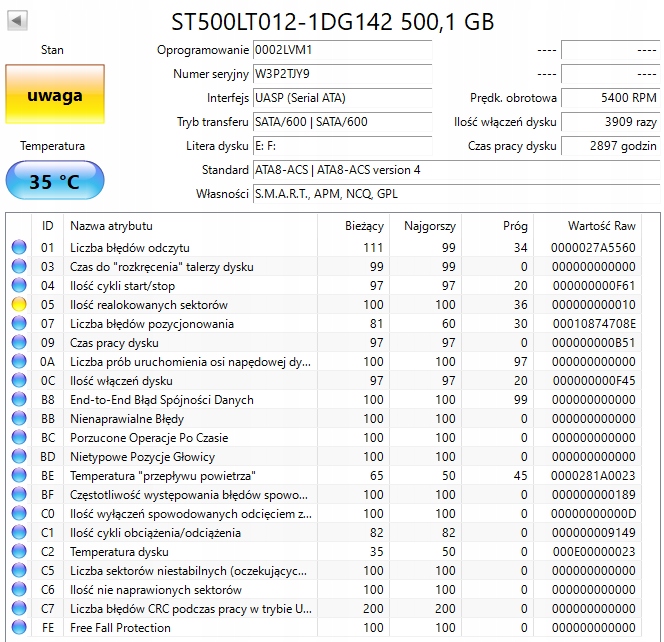Viewport: 664px width, 642px height.
Task: Click the yellow status orb for attribute 05
Action: (x=19, y=305)
